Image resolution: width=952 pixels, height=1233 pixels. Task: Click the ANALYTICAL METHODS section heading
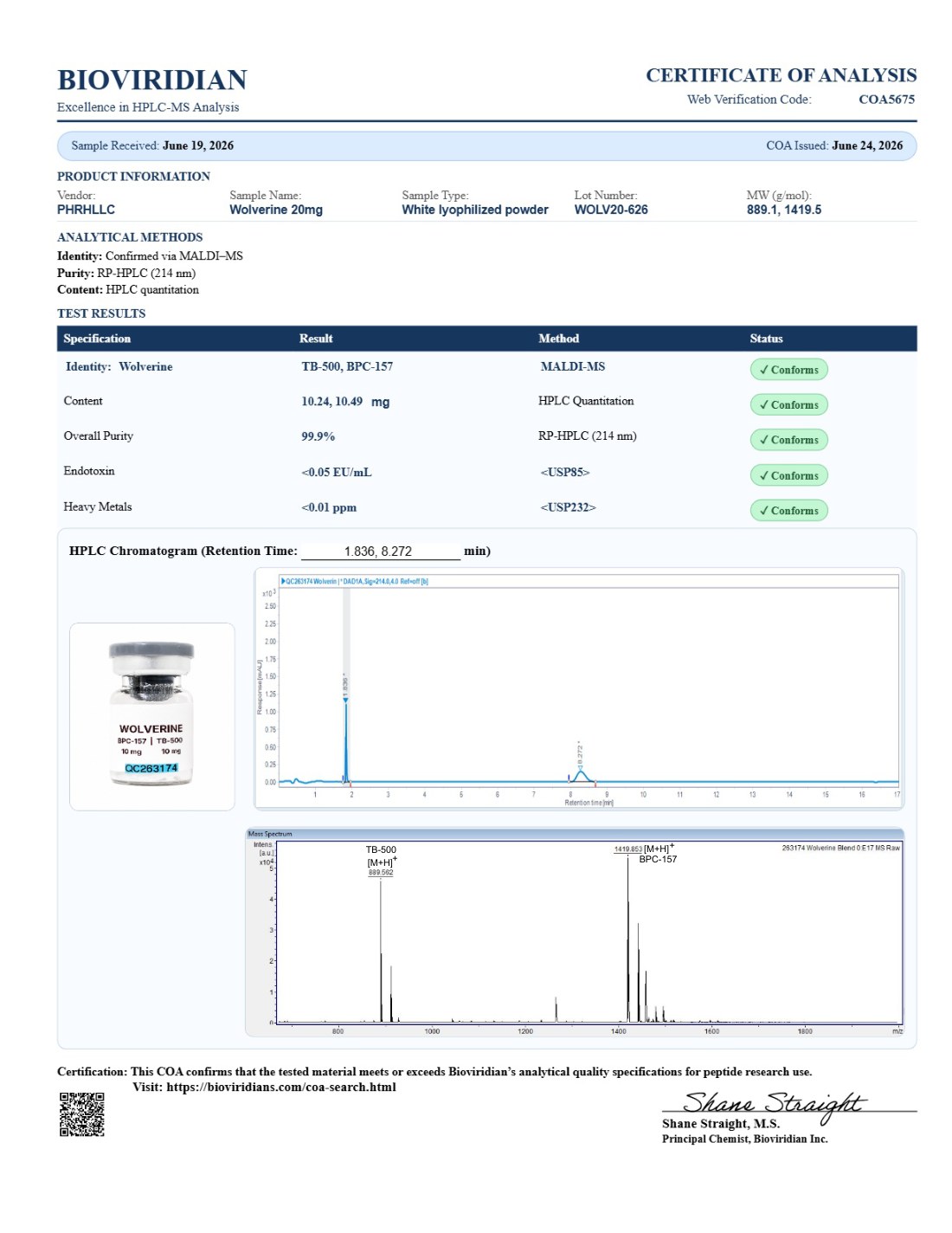pos(130,237)
